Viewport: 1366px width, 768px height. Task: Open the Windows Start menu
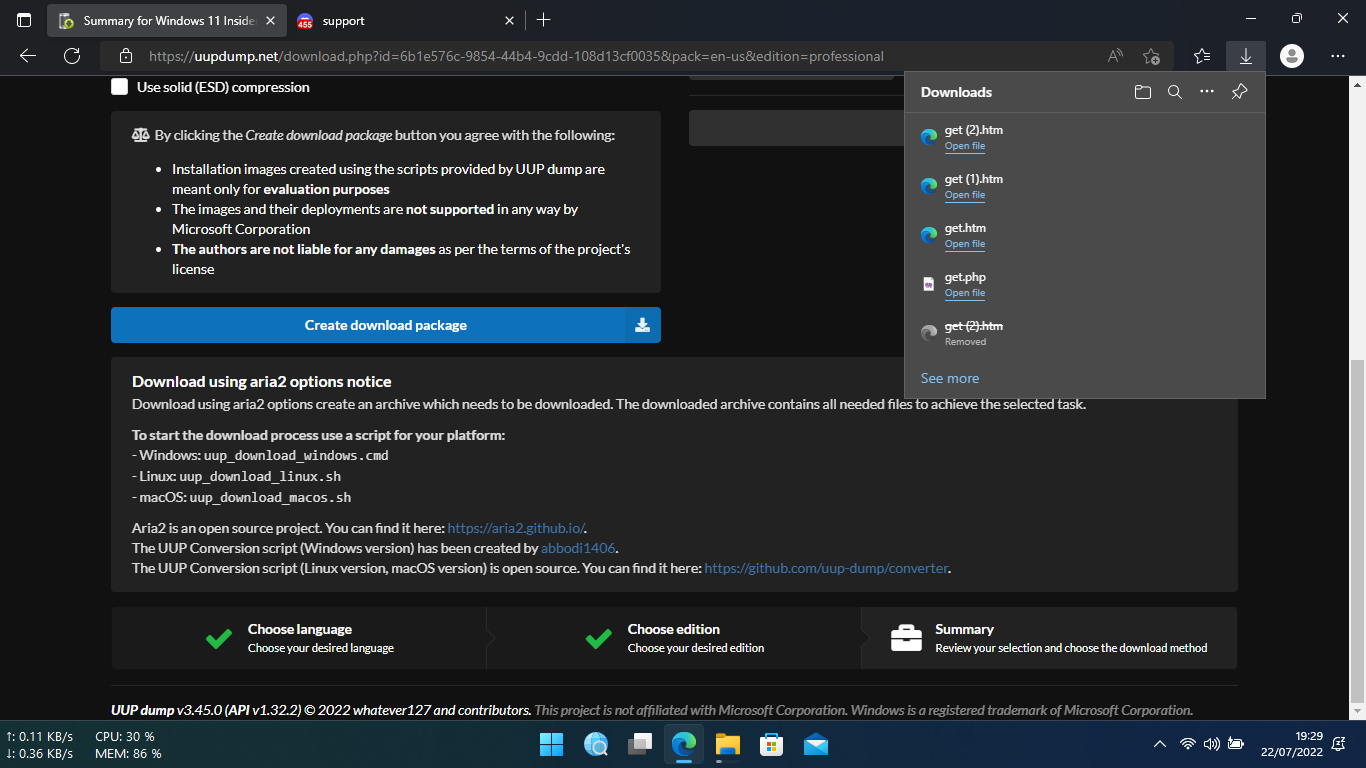tap(552, 744)
